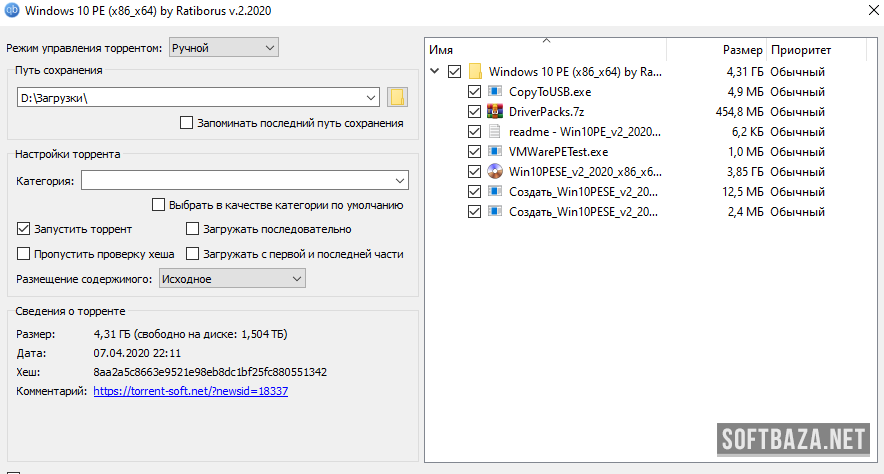Collapse the Windows 10 PE folder tree
Screen dimensions: 884x474
click(x=434, y=72)
